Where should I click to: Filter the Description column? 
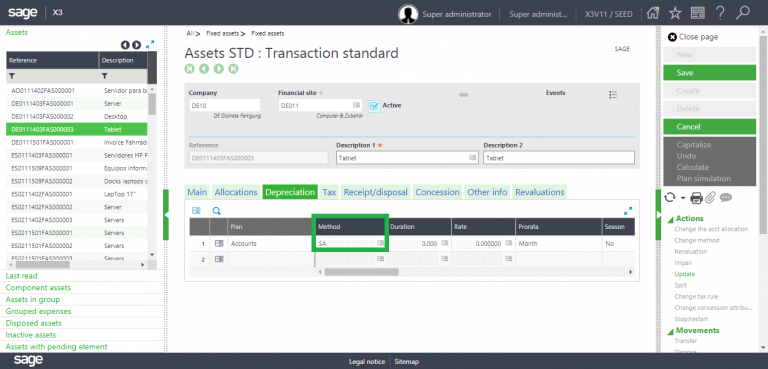[x=104, y=76]
